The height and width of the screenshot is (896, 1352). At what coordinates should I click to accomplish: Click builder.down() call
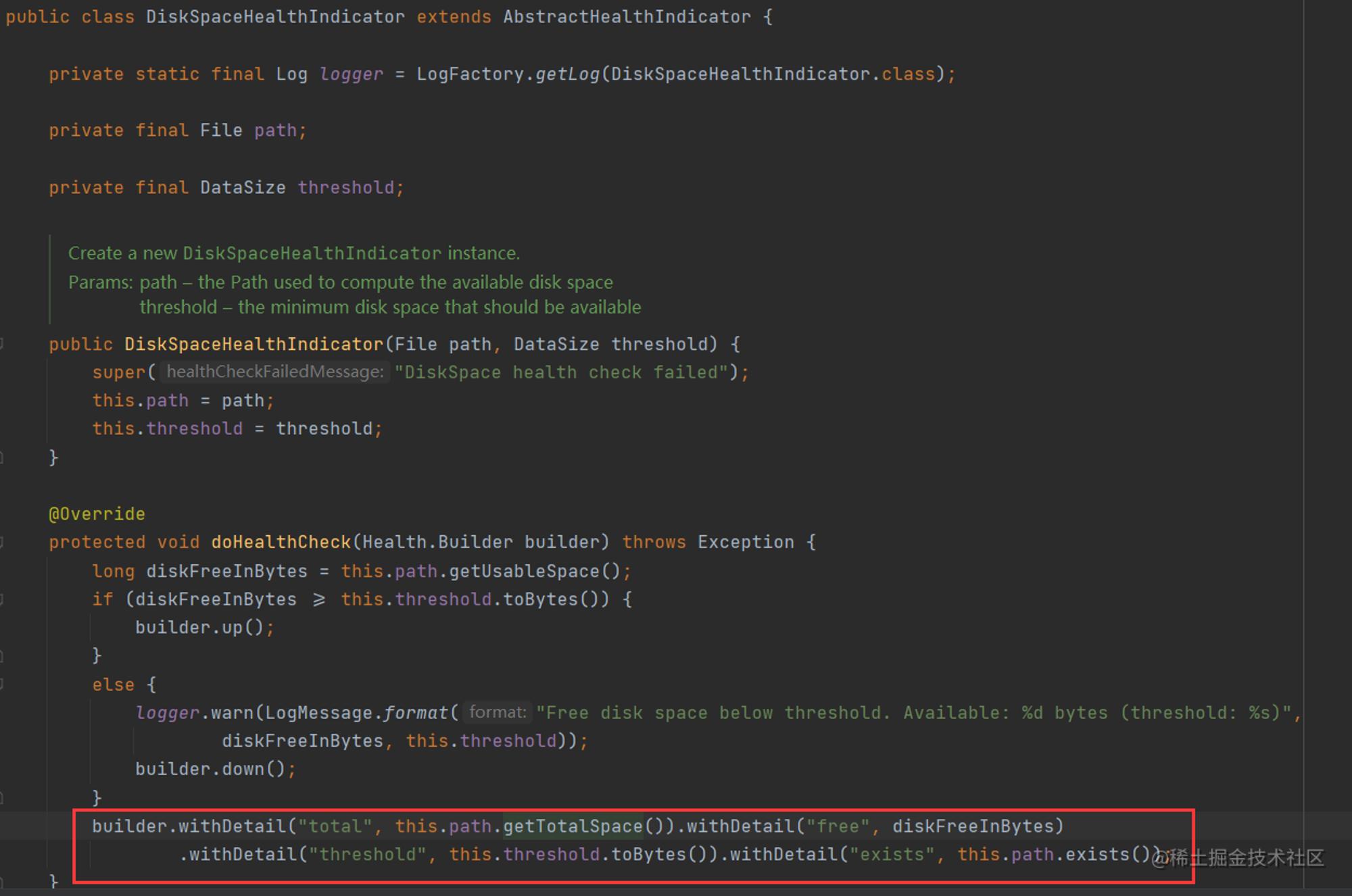[x=210, y=769]
